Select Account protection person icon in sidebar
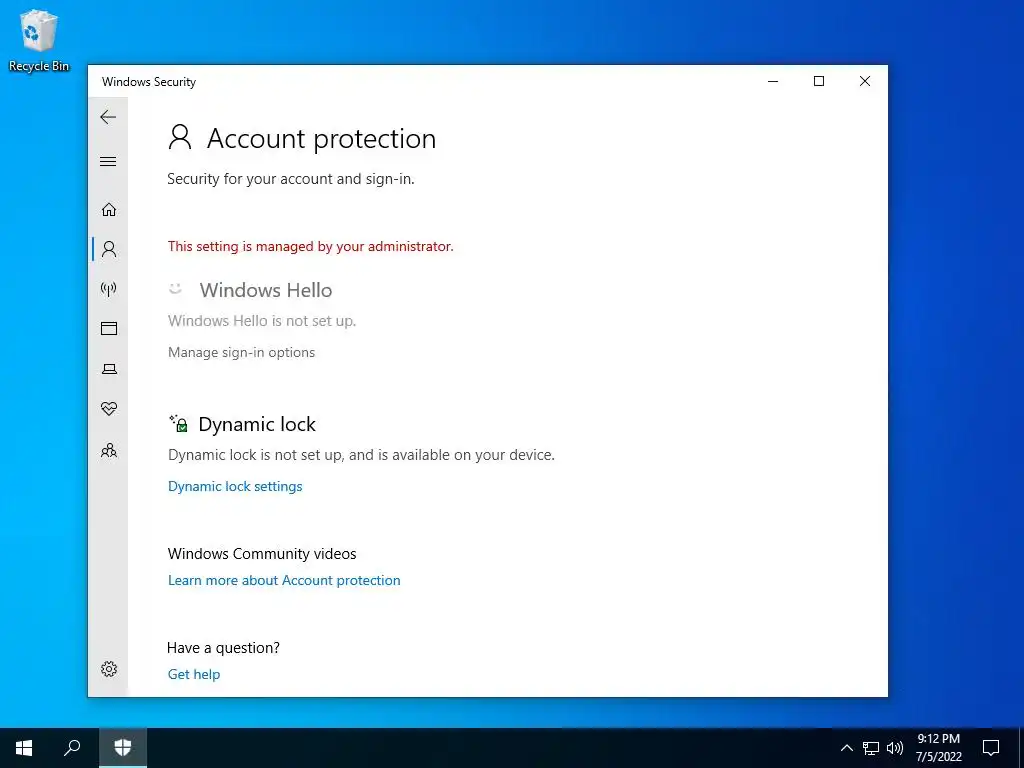The width and height of the screenshot is (1024, 768). (x=109, y=249)
